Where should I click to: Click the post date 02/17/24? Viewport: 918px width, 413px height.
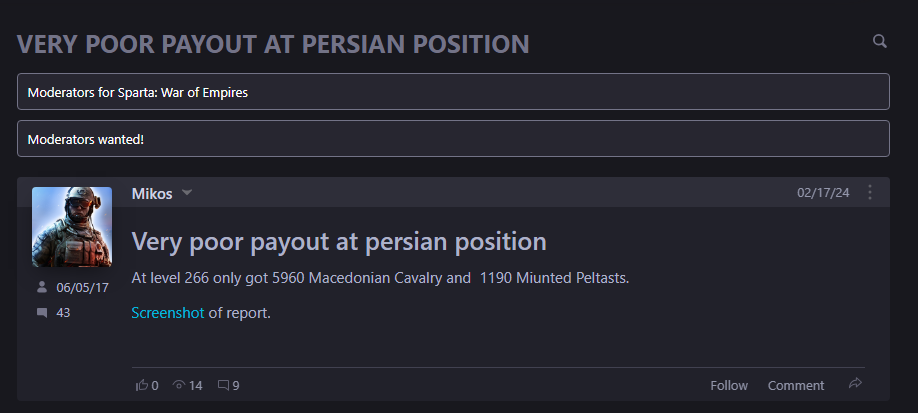(x=823, y=192)
